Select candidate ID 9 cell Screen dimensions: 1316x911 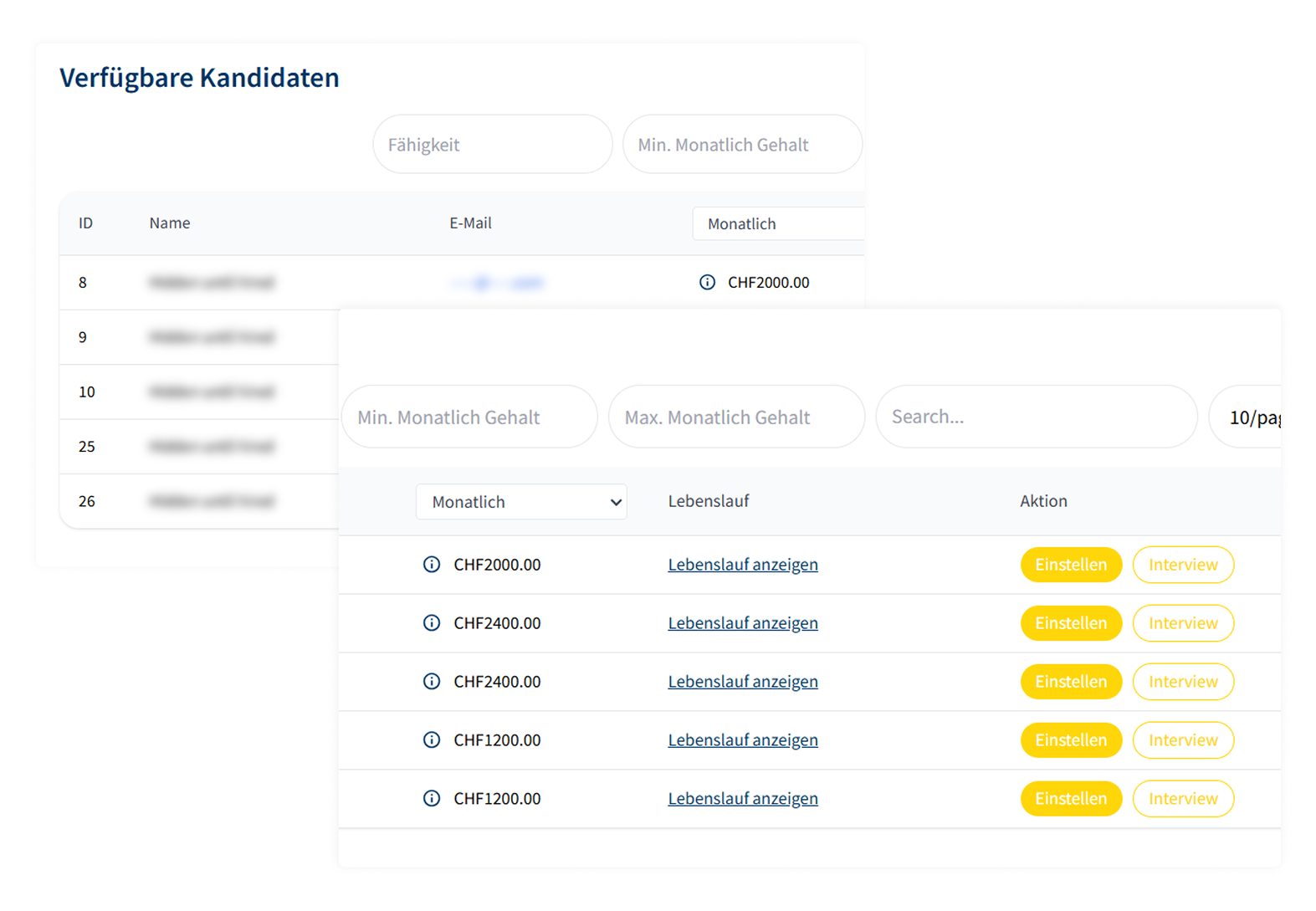tap(83, 337)
